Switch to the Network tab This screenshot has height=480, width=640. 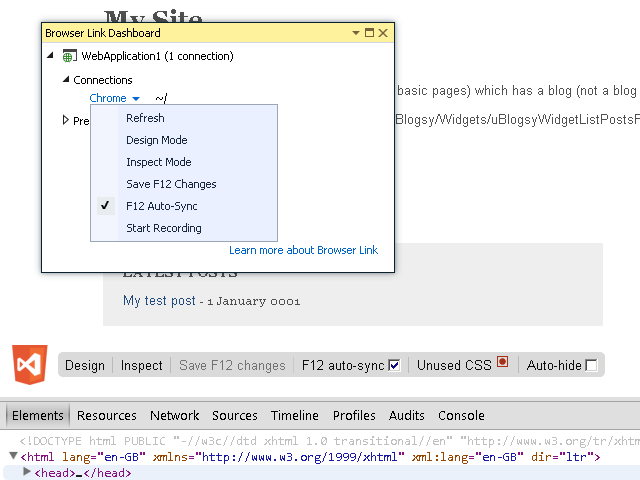(x=174, y=415)
